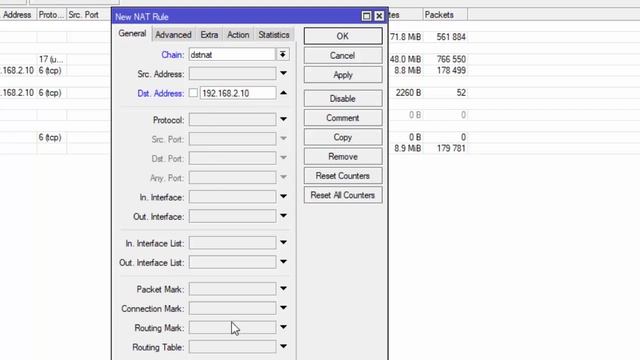Image resolution: width=640 pixels, height=360 pixels.
Task: Select the General tab
Action: click(132, 33)
